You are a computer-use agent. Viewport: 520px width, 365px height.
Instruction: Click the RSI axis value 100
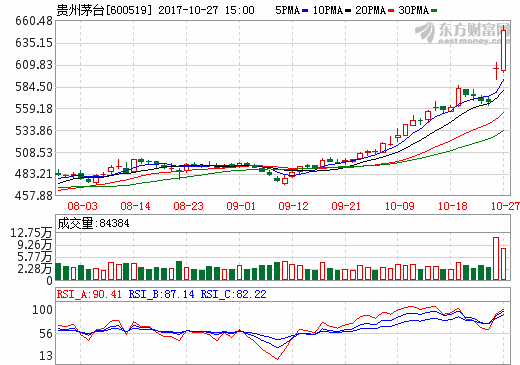[x=42, y=310]
